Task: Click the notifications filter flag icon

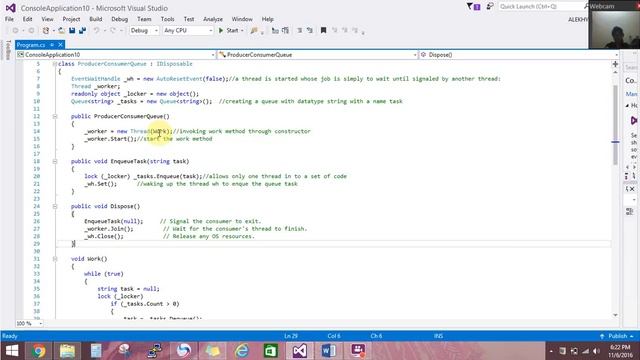Action: 473,7
